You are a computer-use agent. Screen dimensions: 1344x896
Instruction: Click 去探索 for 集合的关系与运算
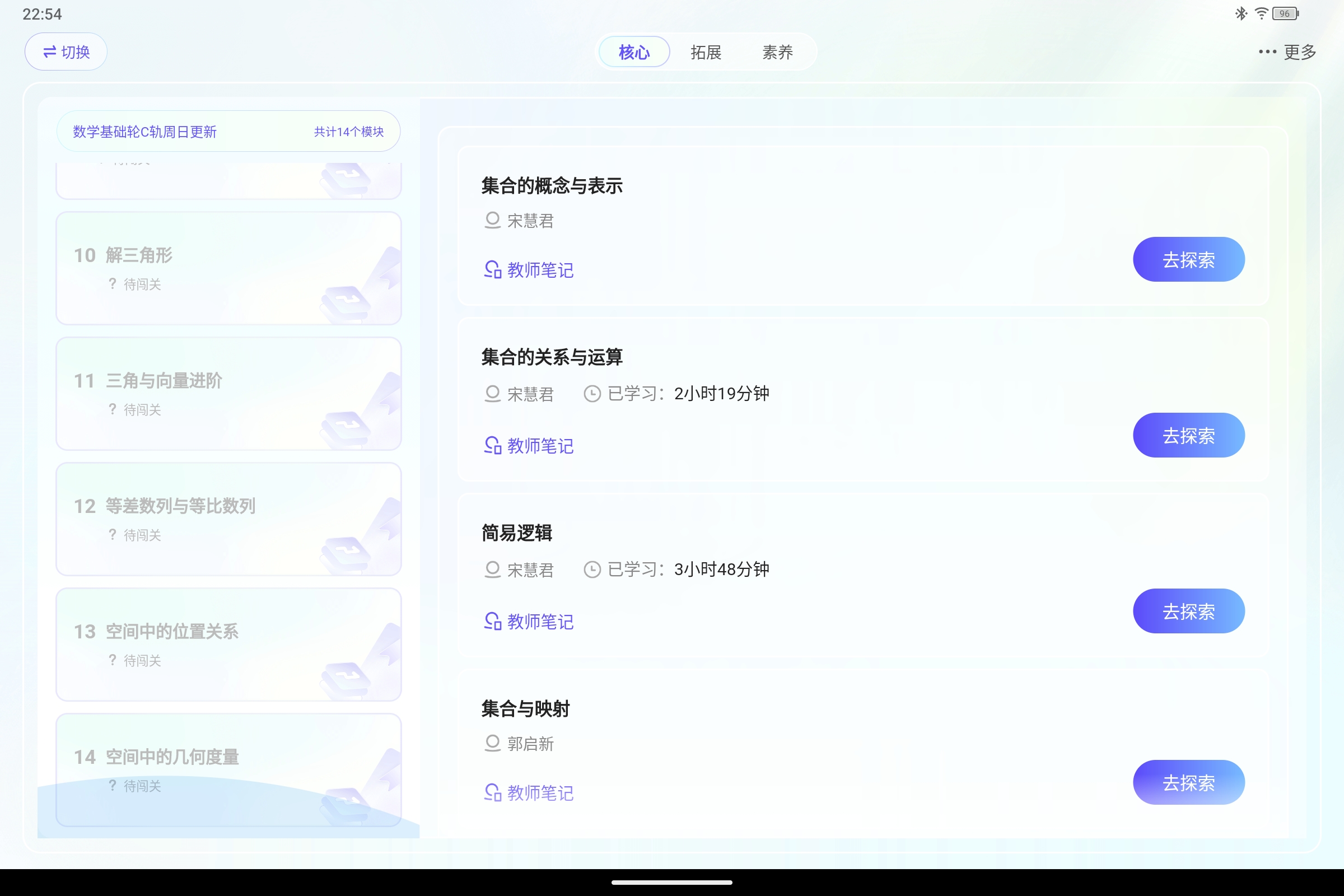tap(1188, 436)
